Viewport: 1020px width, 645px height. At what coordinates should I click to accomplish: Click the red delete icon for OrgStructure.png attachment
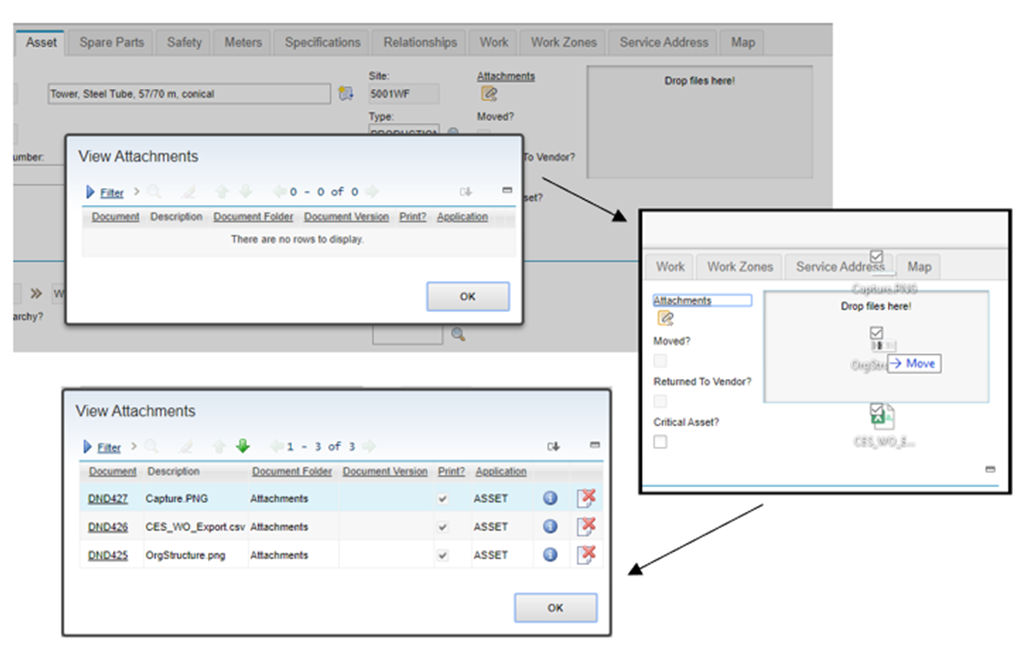pyautogui.click(x=586, y=553)
